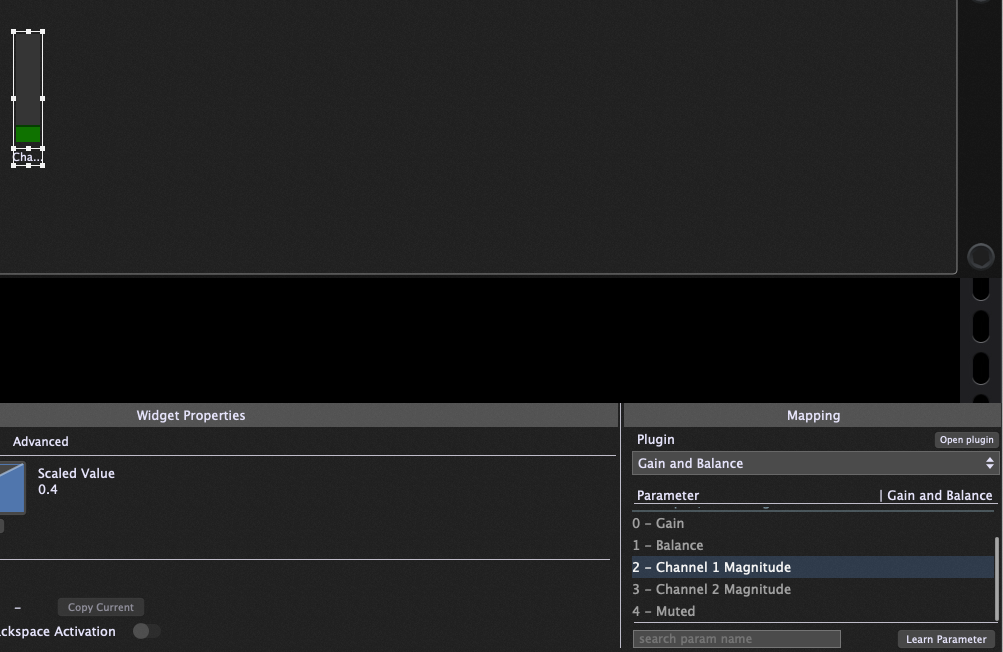Screen dimensions: 1003x652
Task: Click the plugin dropdown stepper arrows
Action: point(989,463)
